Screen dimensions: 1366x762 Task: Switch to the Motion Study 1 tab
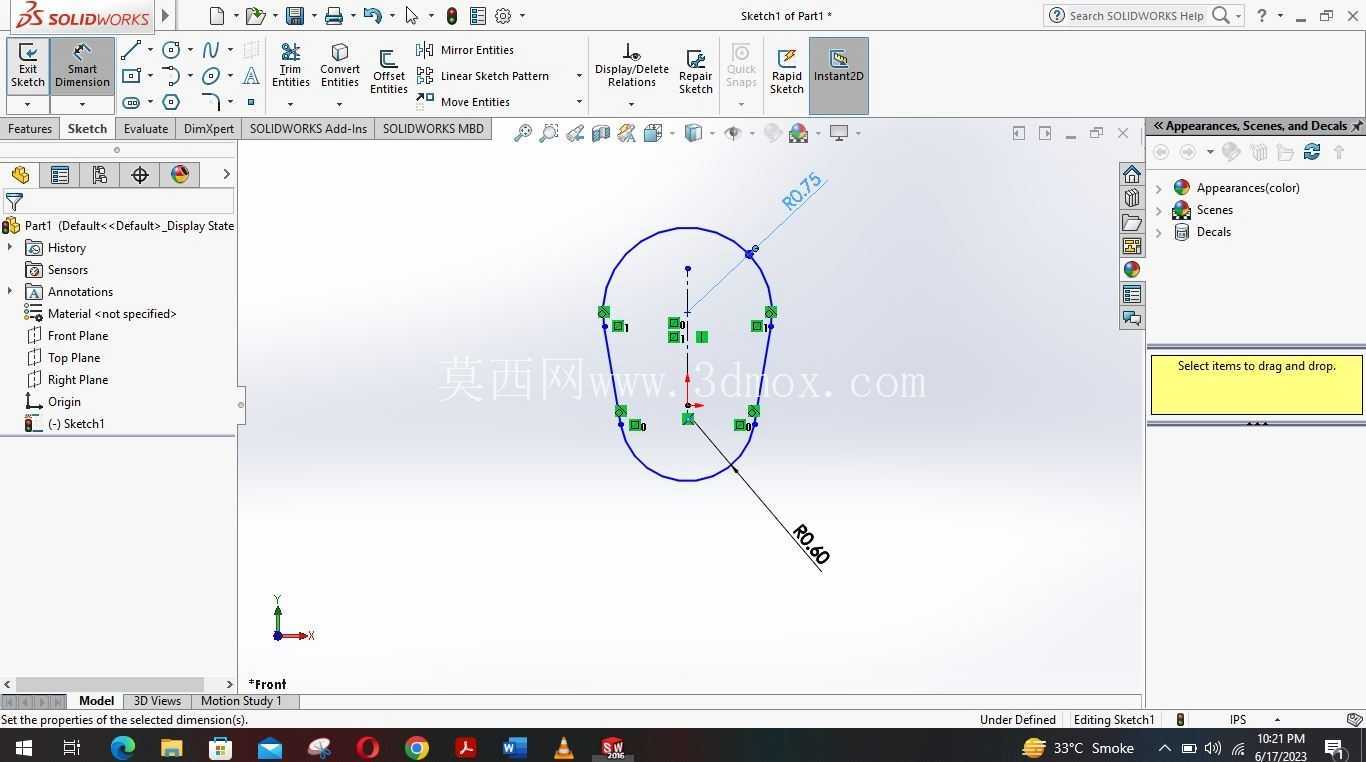coord(242,701)
